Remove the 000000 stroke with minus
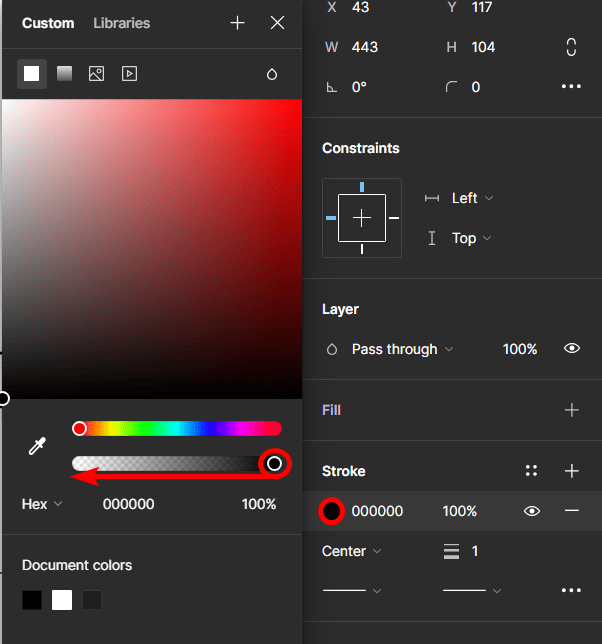 click(572, 511)
